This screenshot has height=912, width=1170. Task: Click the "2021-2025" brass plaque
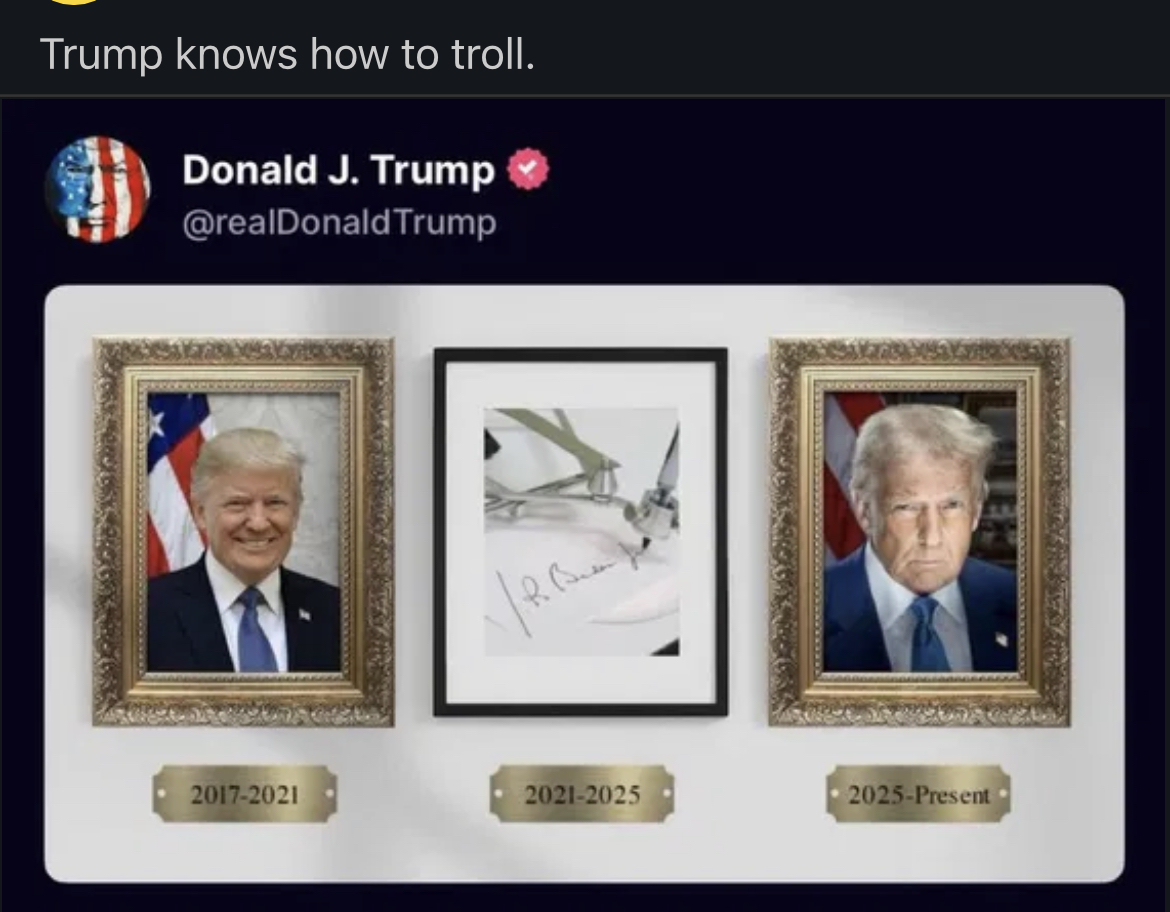pos(582,794)
